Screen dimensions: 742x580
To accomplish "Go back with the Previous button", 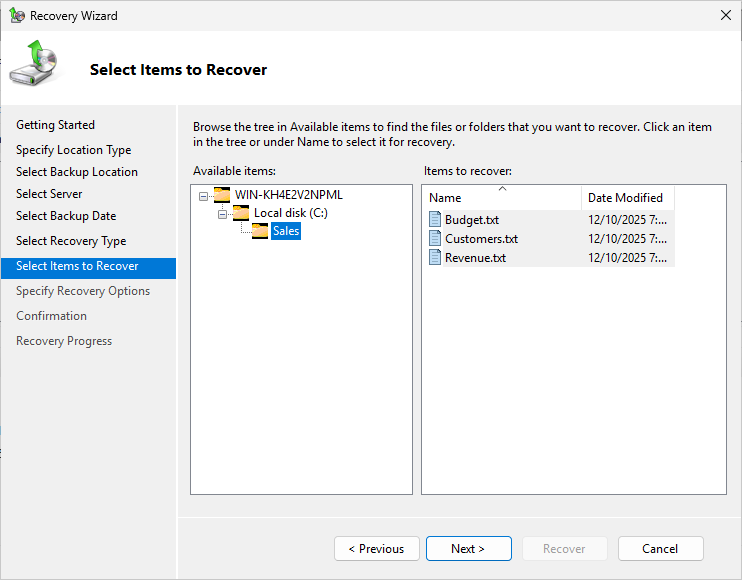I will point(376,548).
